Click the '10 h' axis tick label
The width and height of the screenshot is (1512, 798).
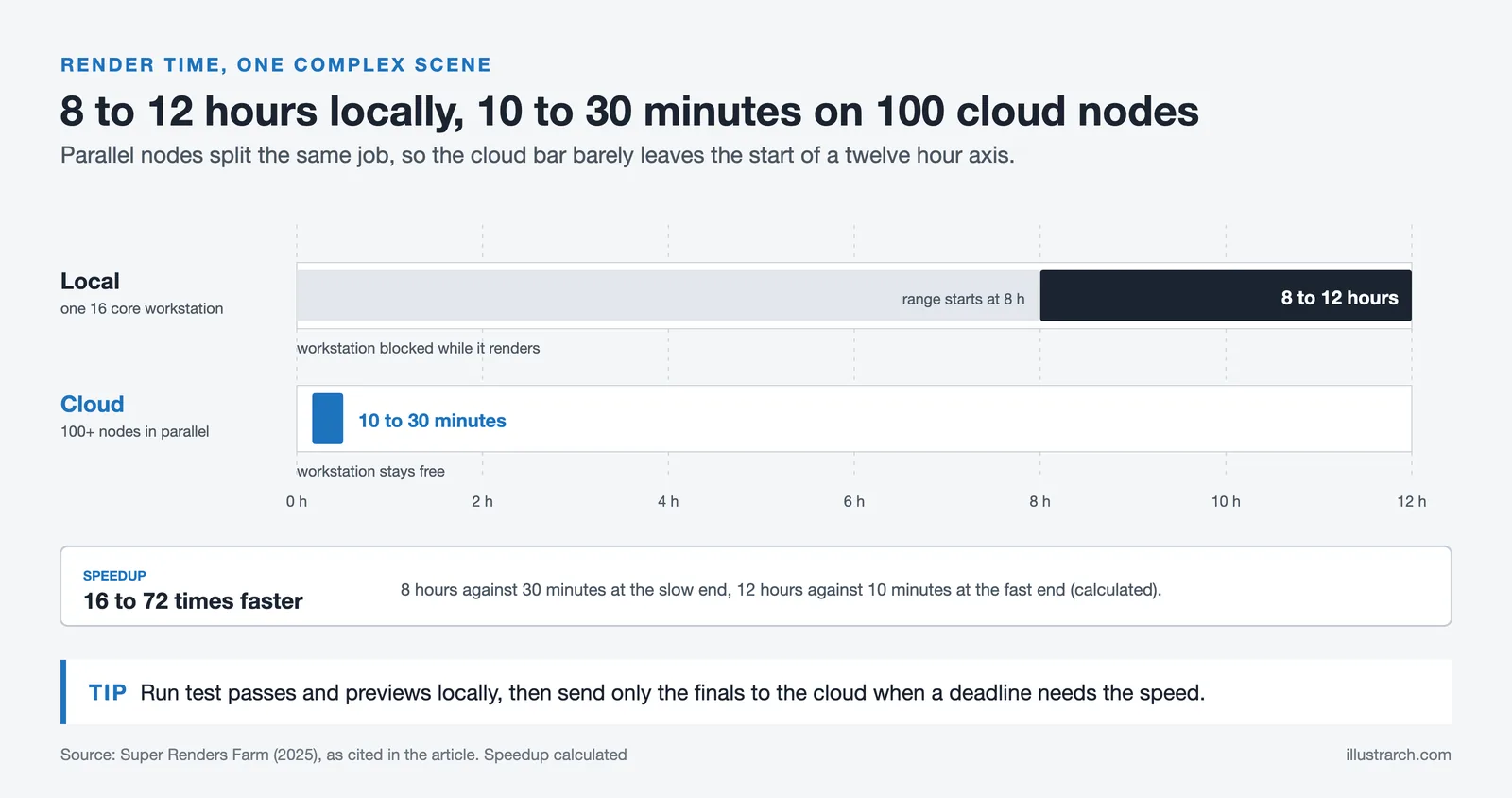pyautogui.click(x=1226, y=502)
